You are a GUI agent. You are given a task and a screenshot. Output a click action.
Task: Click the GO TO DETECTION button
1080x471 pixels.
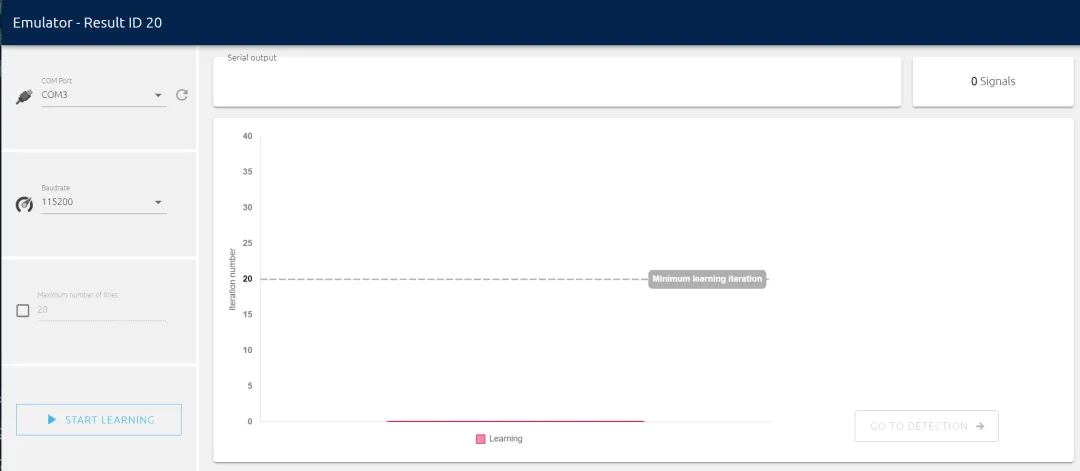(926, 426)
